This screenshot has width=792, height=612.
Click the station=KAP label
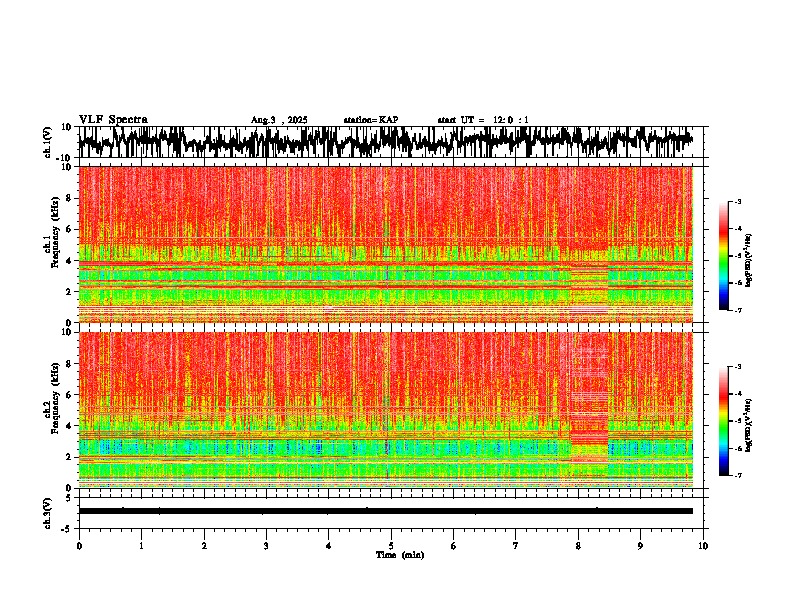pos(371,120)
